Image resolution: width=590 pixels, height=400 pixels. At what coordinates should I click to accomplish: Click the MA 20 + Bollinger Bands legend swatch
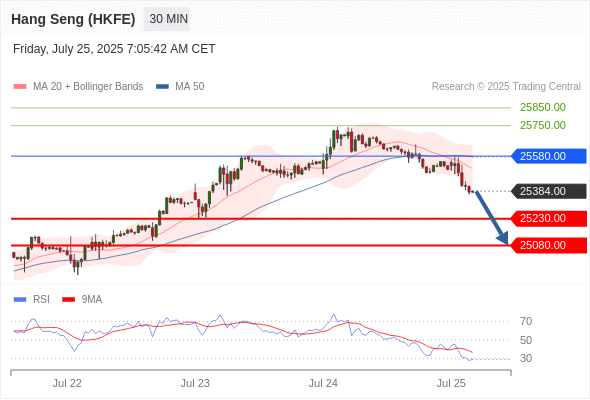tap(20, 87)
